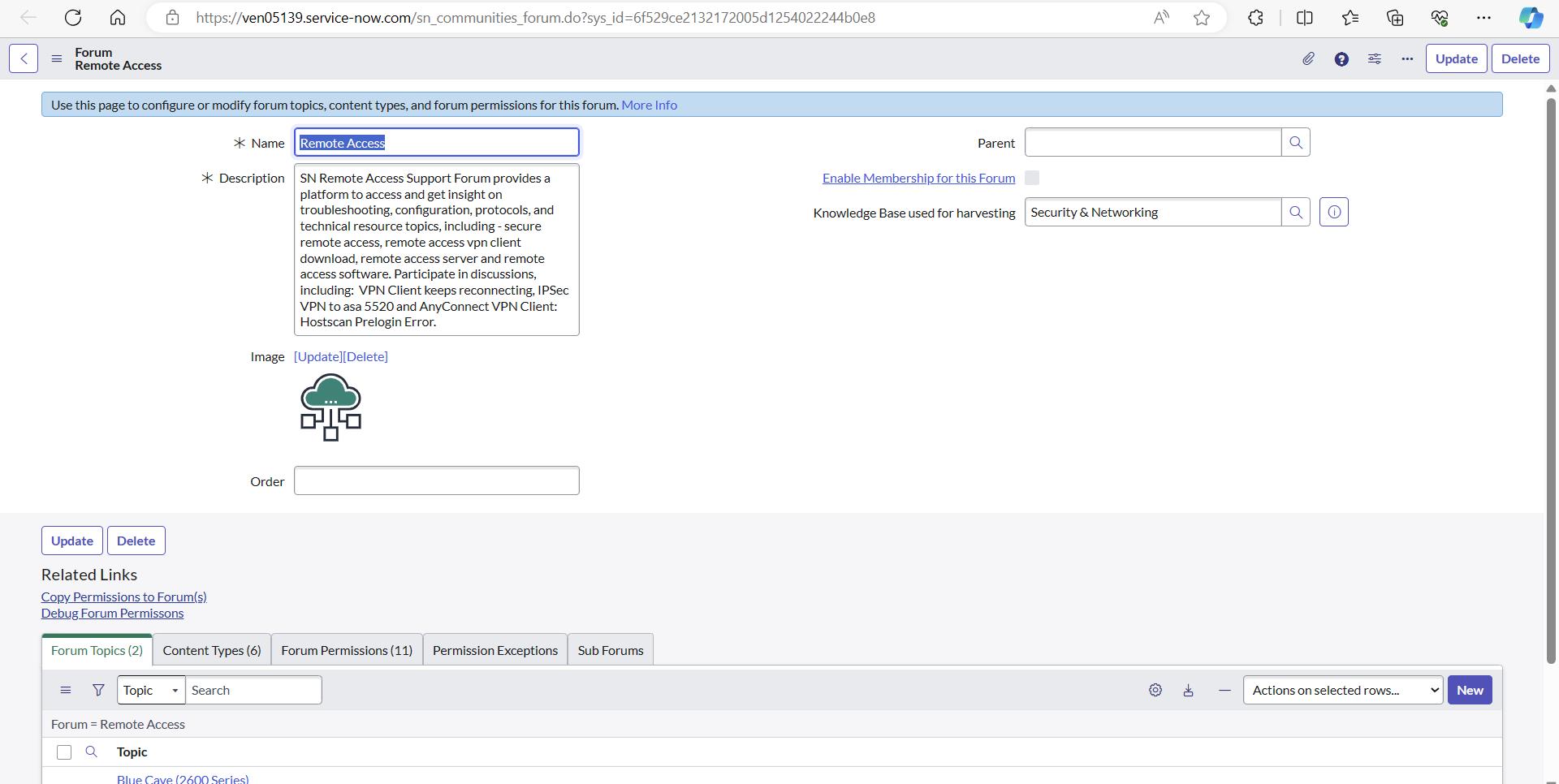
Task: Click the Description text area
Action: [x=437, y=250]
